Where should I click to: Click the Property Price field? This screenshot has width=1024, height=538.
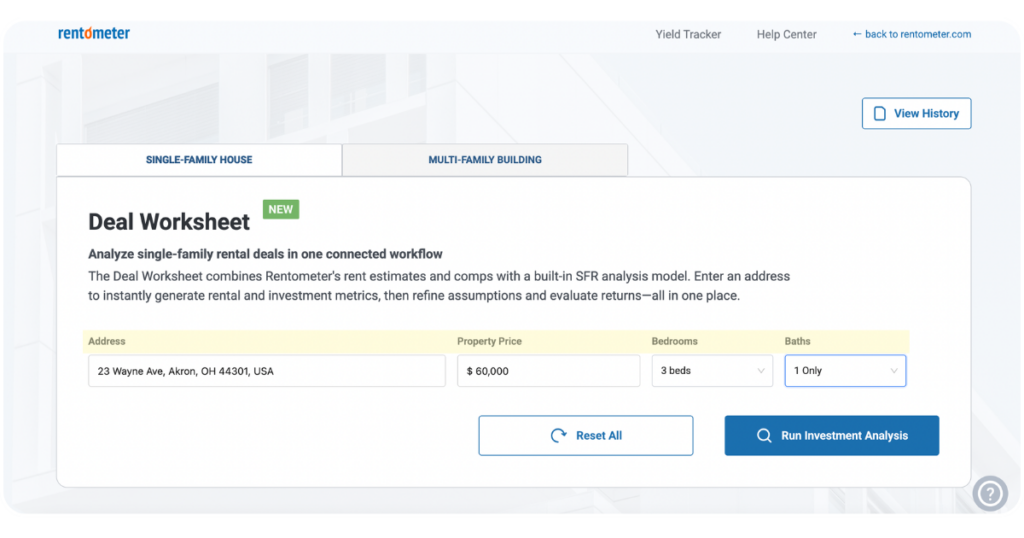tap(549, 371)
